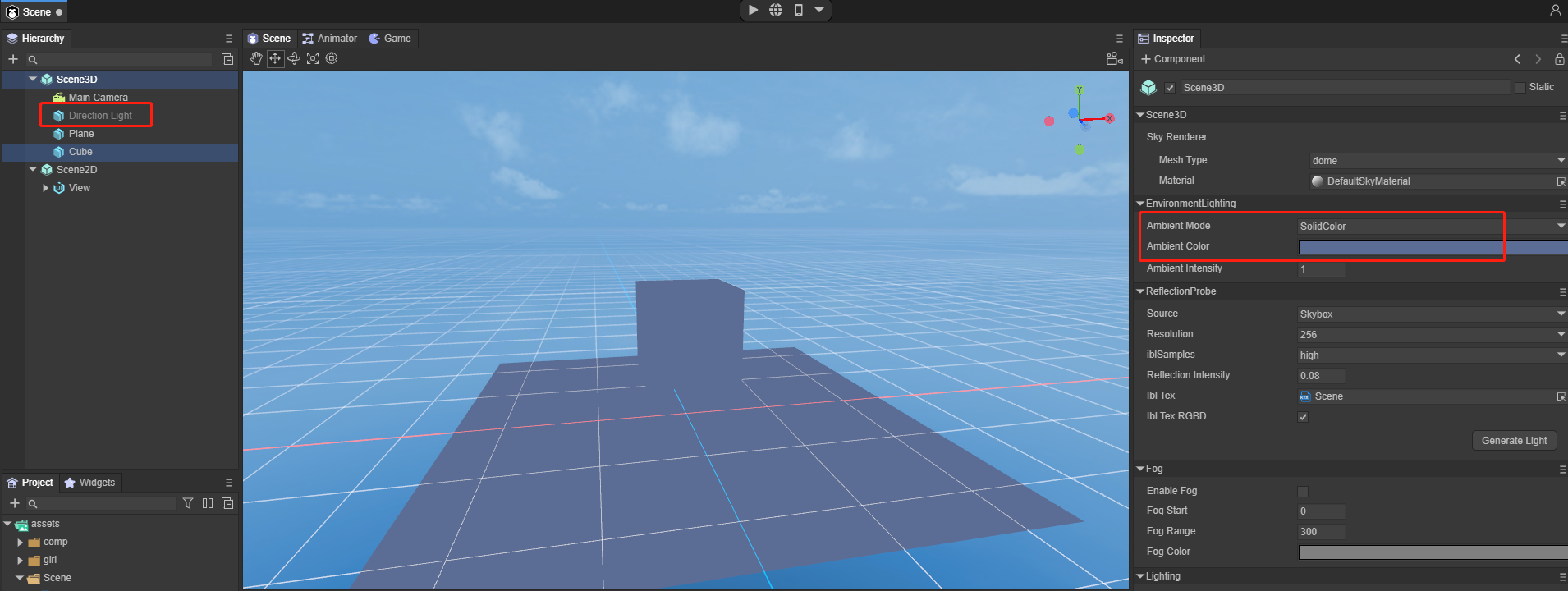Click the Generate Light button

1514,441
